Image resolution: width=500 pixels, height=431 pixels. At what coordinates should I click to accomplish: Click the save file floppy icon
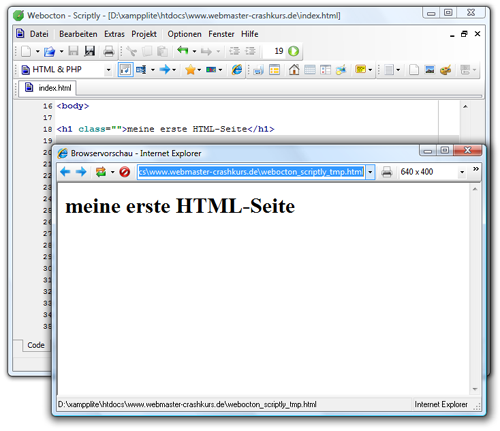pyautogui.click(x=73, y=51)
